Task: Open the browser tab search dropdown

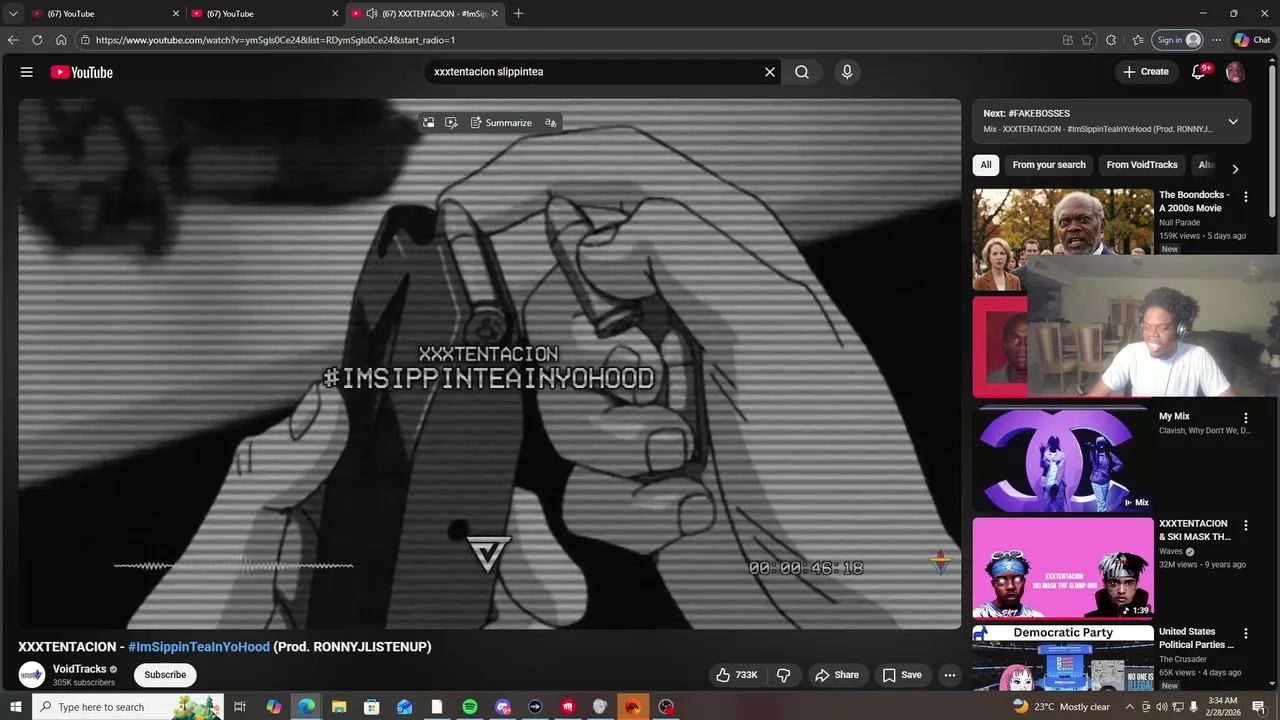Action: pyautogui.click(x=13, y=14)
